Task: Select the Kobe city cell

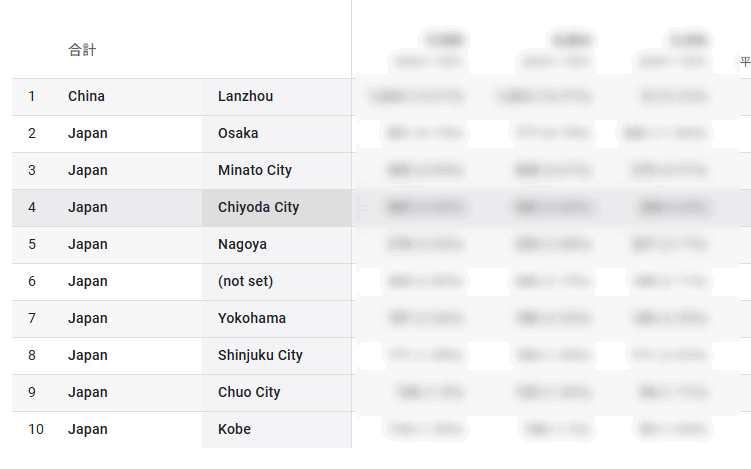Action: [234, 430]
